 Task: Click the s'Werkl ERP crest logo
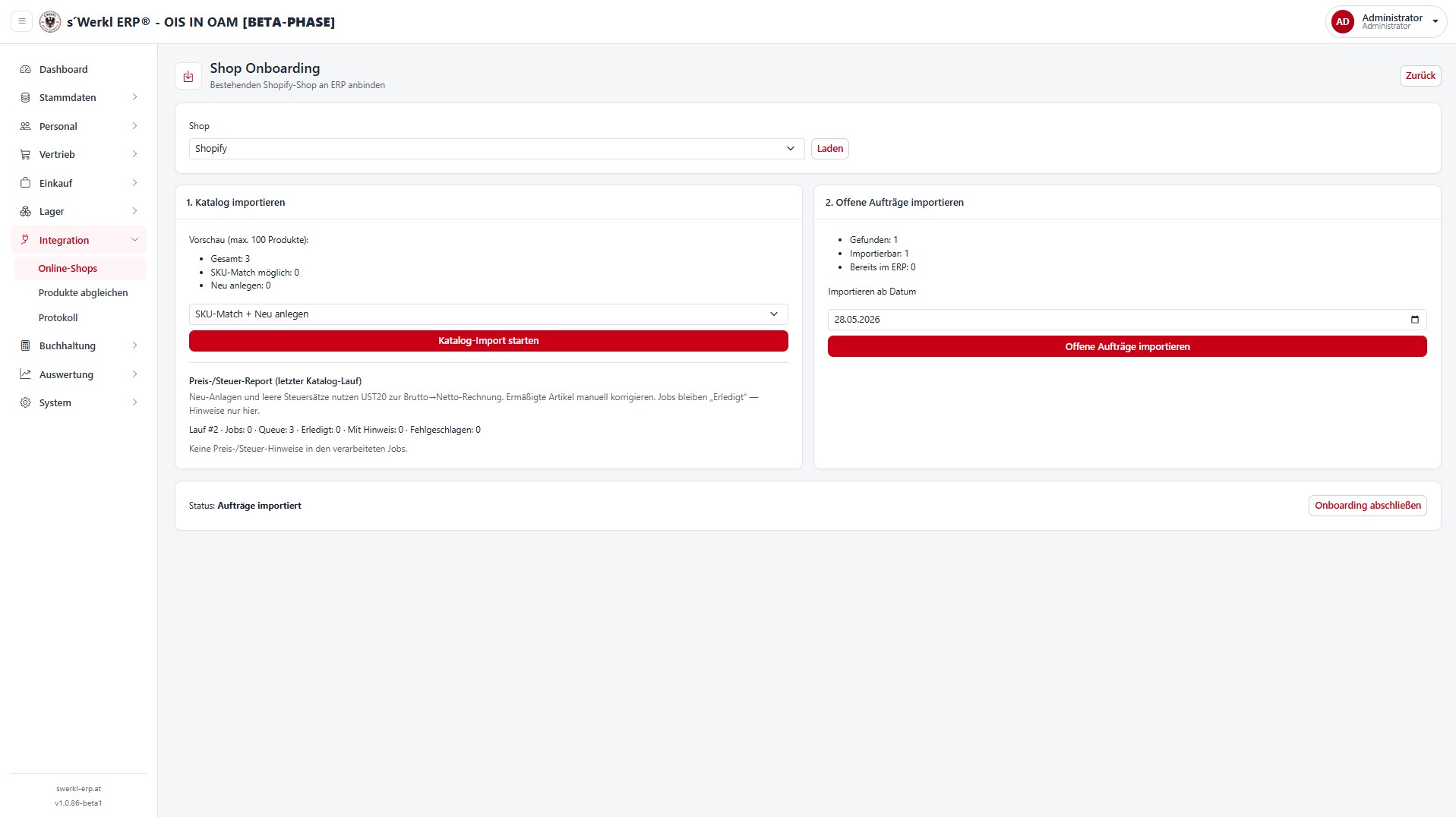click(50, 21)
